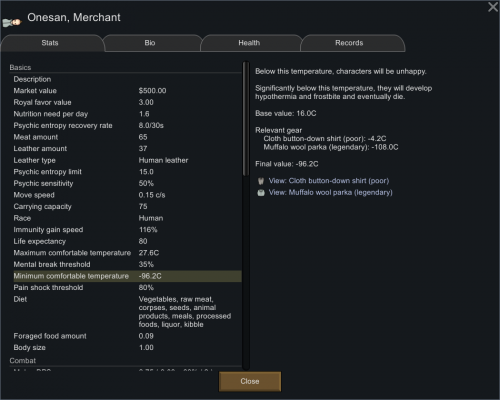
Task: Click the cloth shirt icon beside View link
Action: click(261, 181)
